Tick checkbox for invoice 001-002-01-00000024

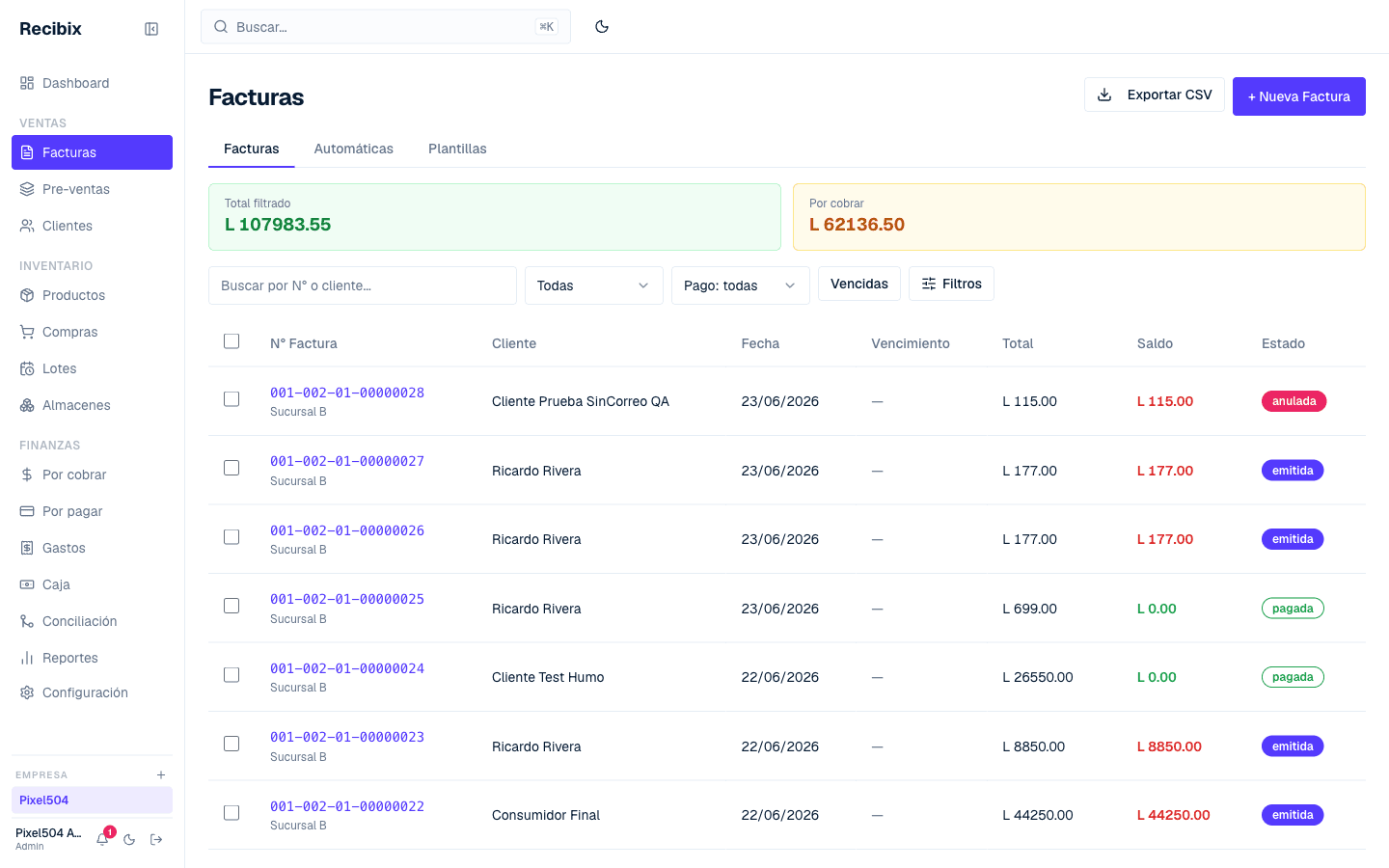[x=231, y=675]
